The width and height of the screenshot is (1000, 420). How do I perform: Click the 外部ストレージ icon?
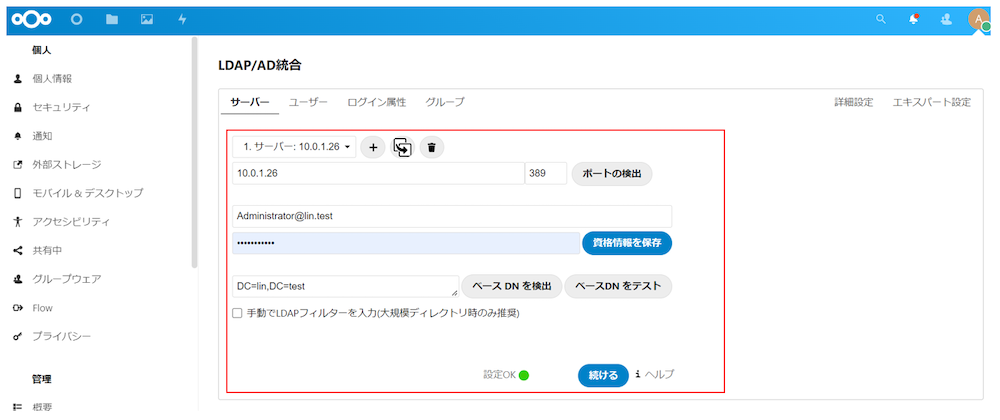click(18, 165)
